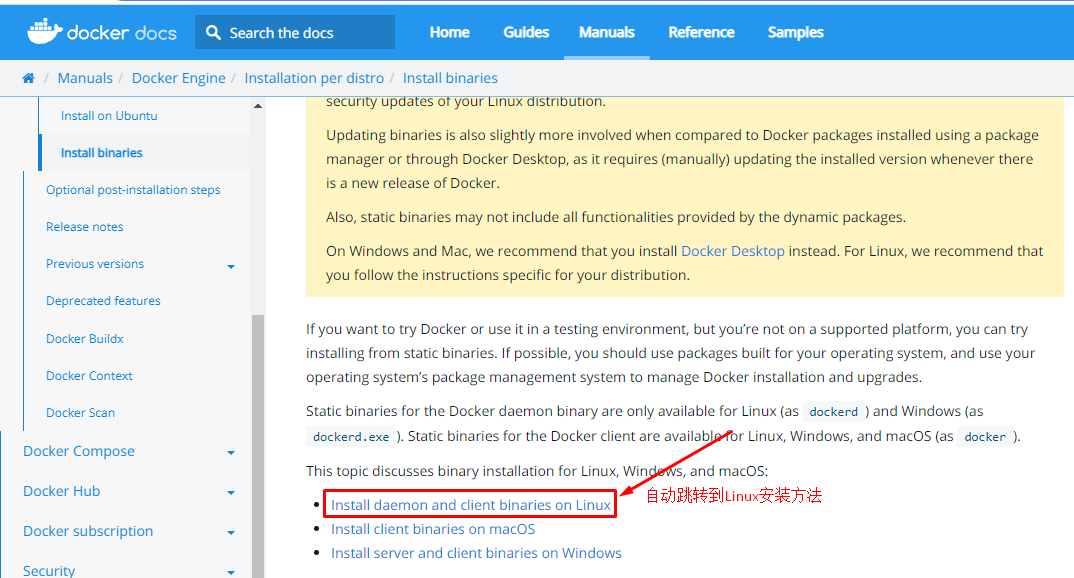
Task: Switch to the Reference navigation tab
Action: point(701,32)
